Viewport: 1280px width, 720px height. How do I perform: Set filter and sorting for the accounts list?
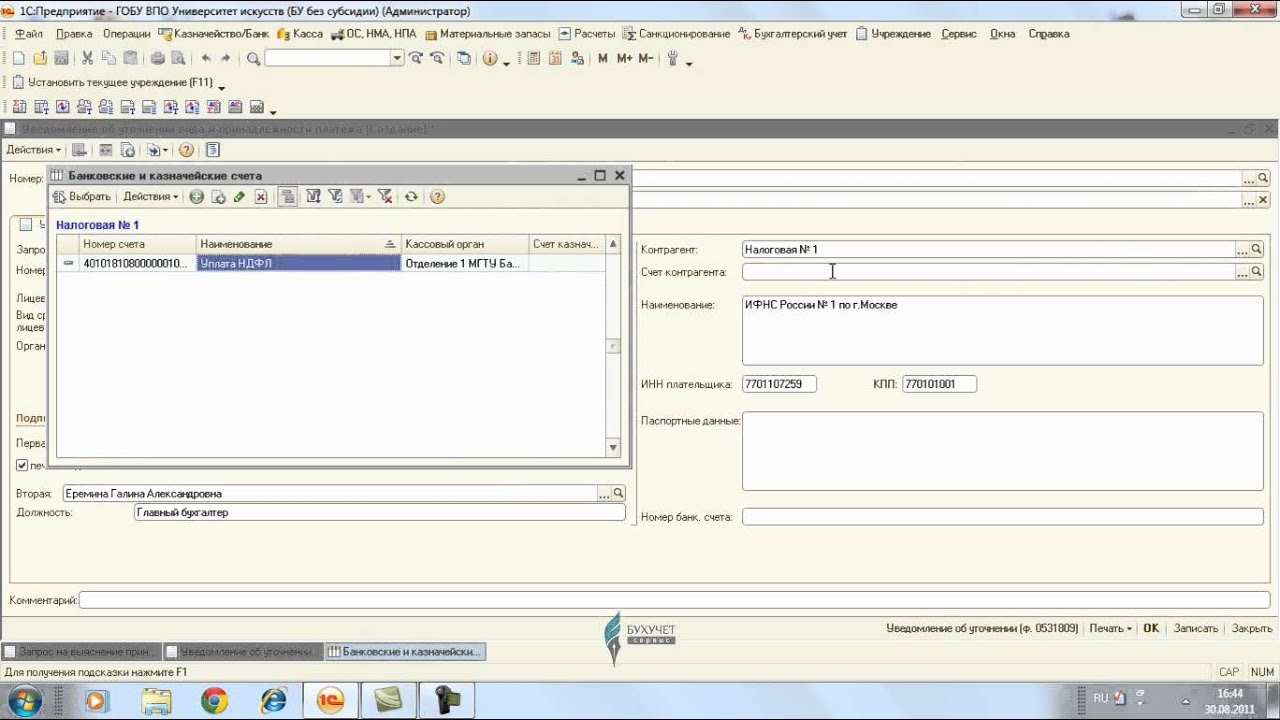[x=313, y=197]
